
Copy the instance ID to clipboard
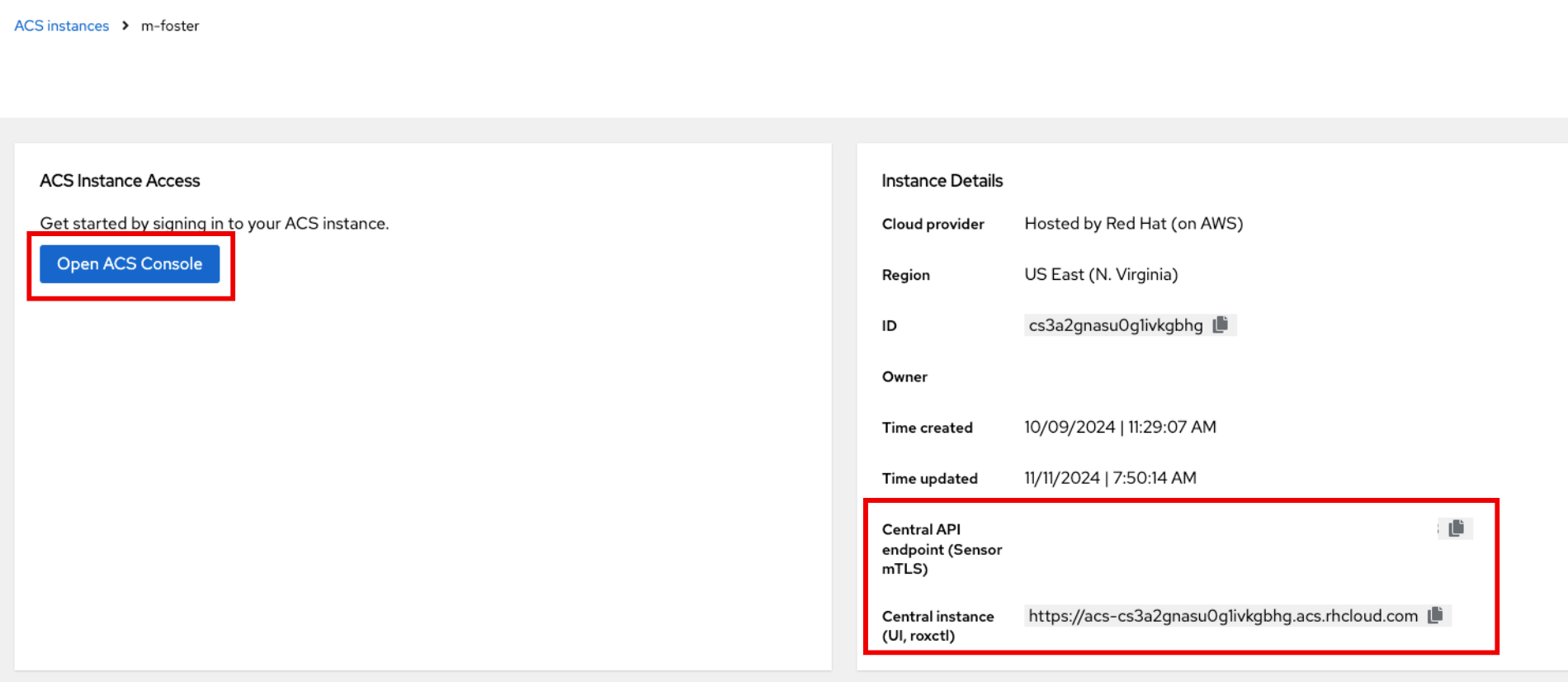(x=1221, y=324)
